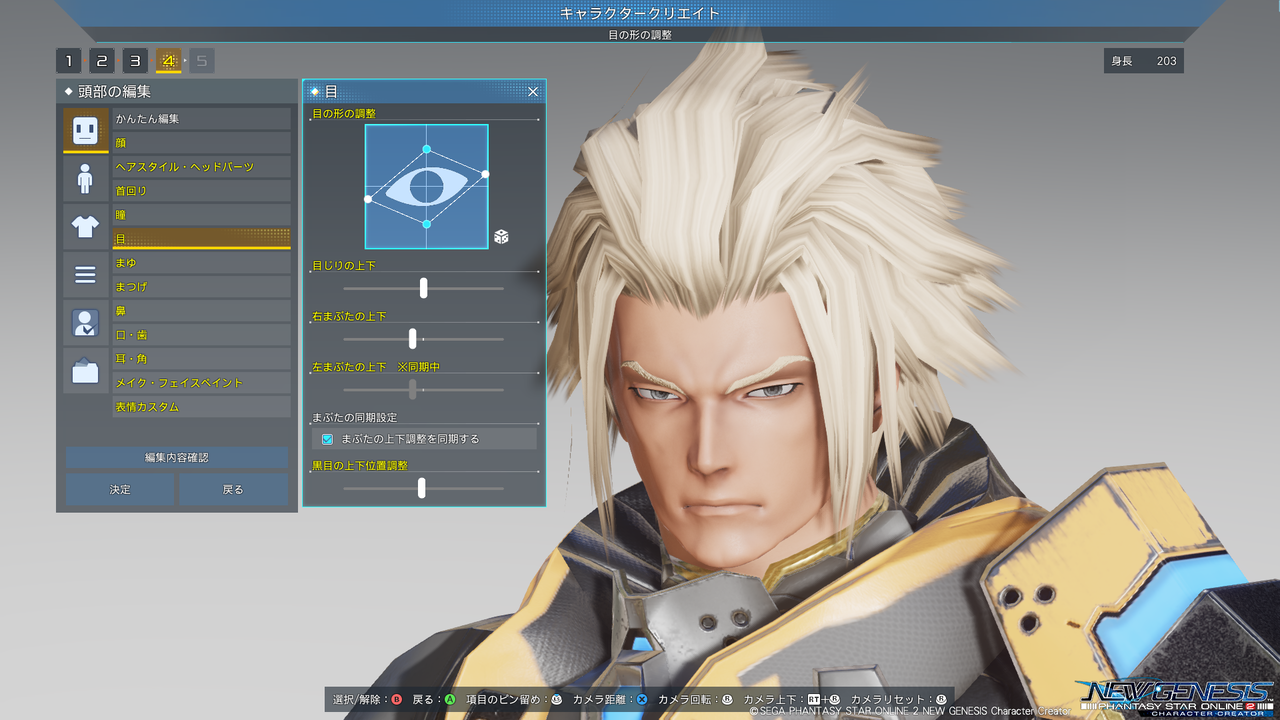Click the 左まぶたの上下 synced slider handle

click(413, 389)
